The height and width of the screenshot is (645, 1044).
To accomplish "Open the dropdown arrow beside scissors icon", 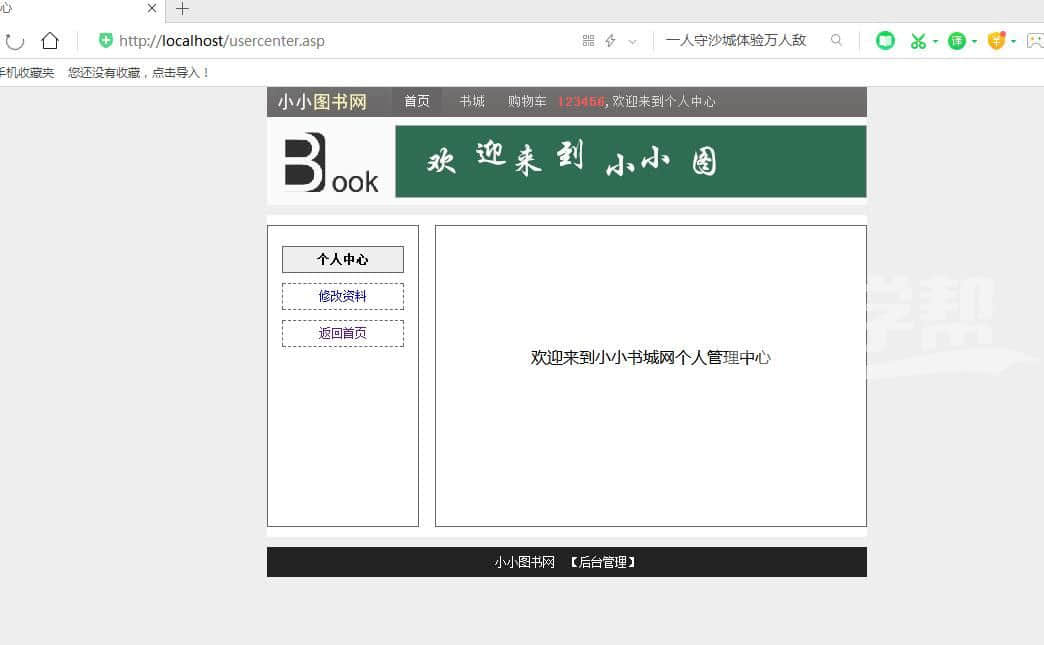I will (935, 41).
